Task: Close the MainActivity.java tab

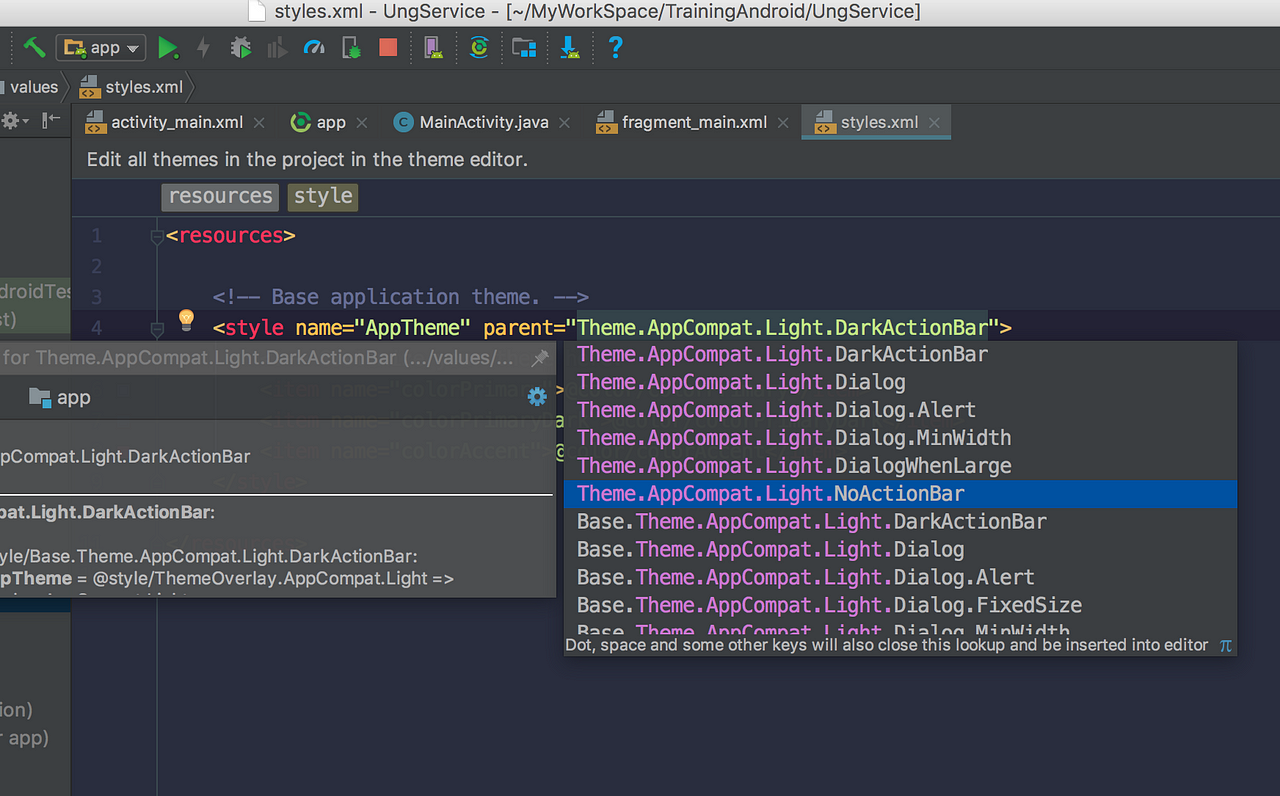Action: pyautogui.click(x=565, y=123)
